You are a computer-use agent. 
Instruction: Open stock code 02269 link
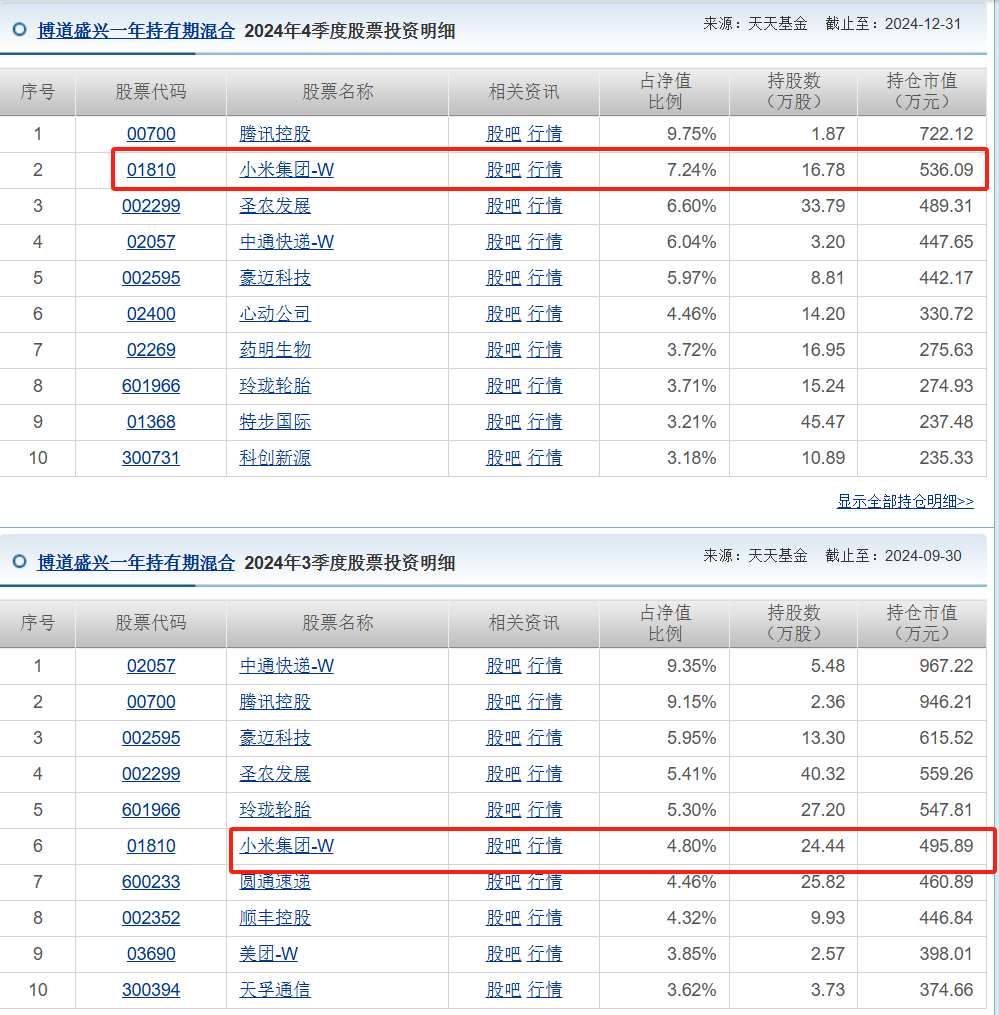151,350
